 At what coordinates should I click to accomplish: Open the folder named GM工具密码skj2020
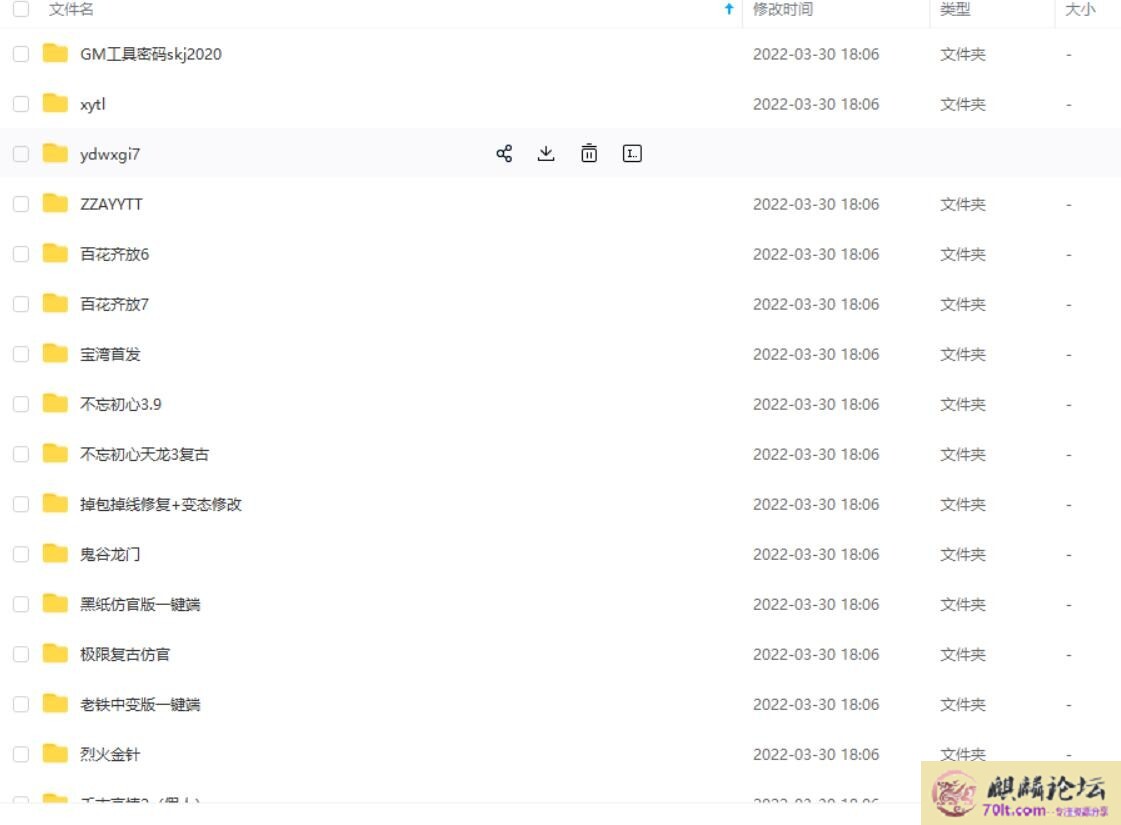151,54
